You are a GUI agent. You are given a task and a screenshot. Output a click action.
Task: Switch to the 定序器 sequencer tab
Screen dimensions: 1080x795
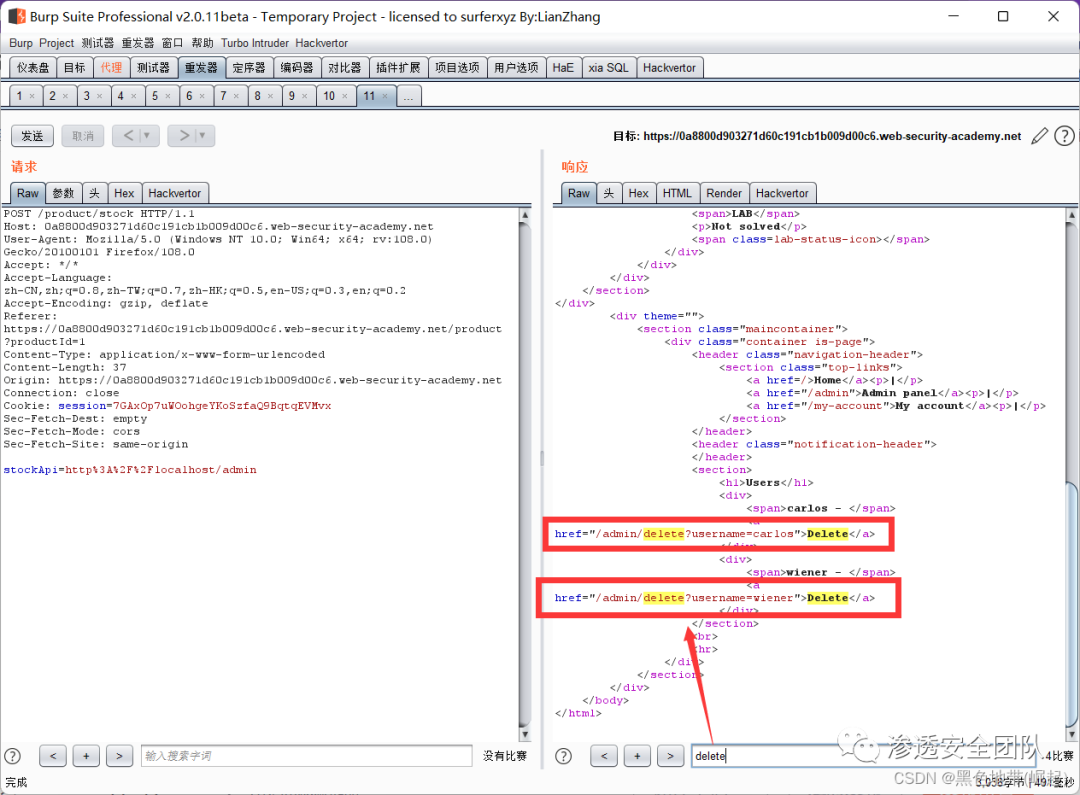249,68
